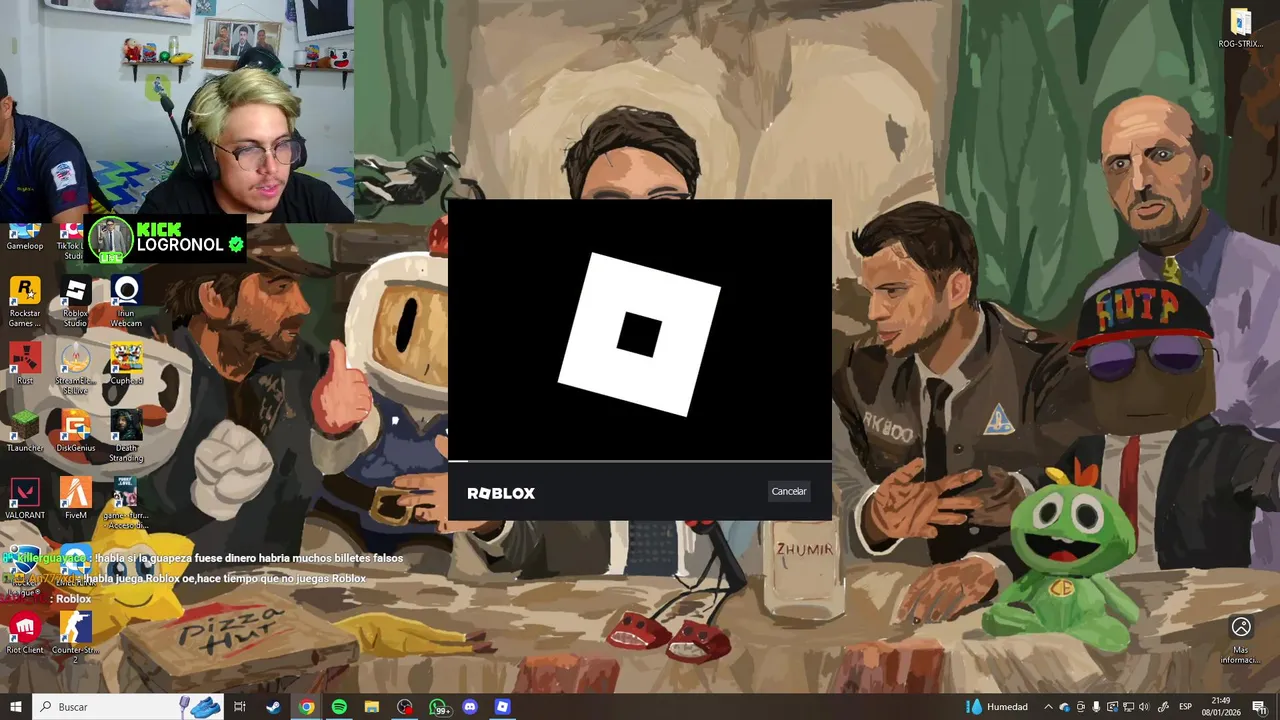Cancel the Roblox launch with Cancelar
Image resolution: width=1280 pixels, height=720 pixels.
[x=788, y=491]
